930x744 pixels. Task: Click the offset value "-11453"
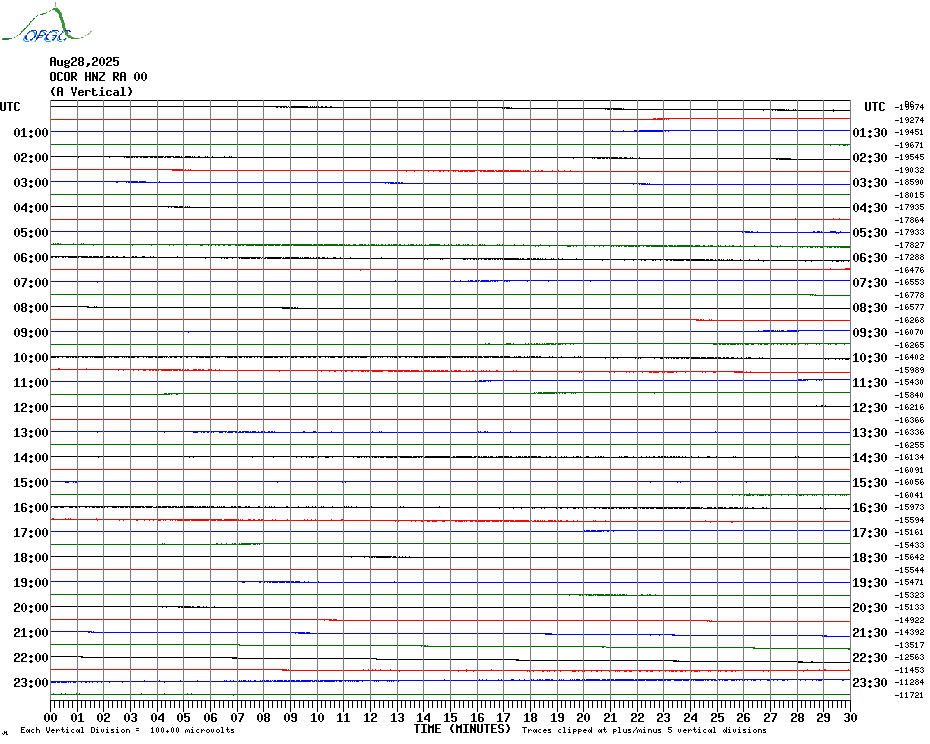[x=909, y=670]
